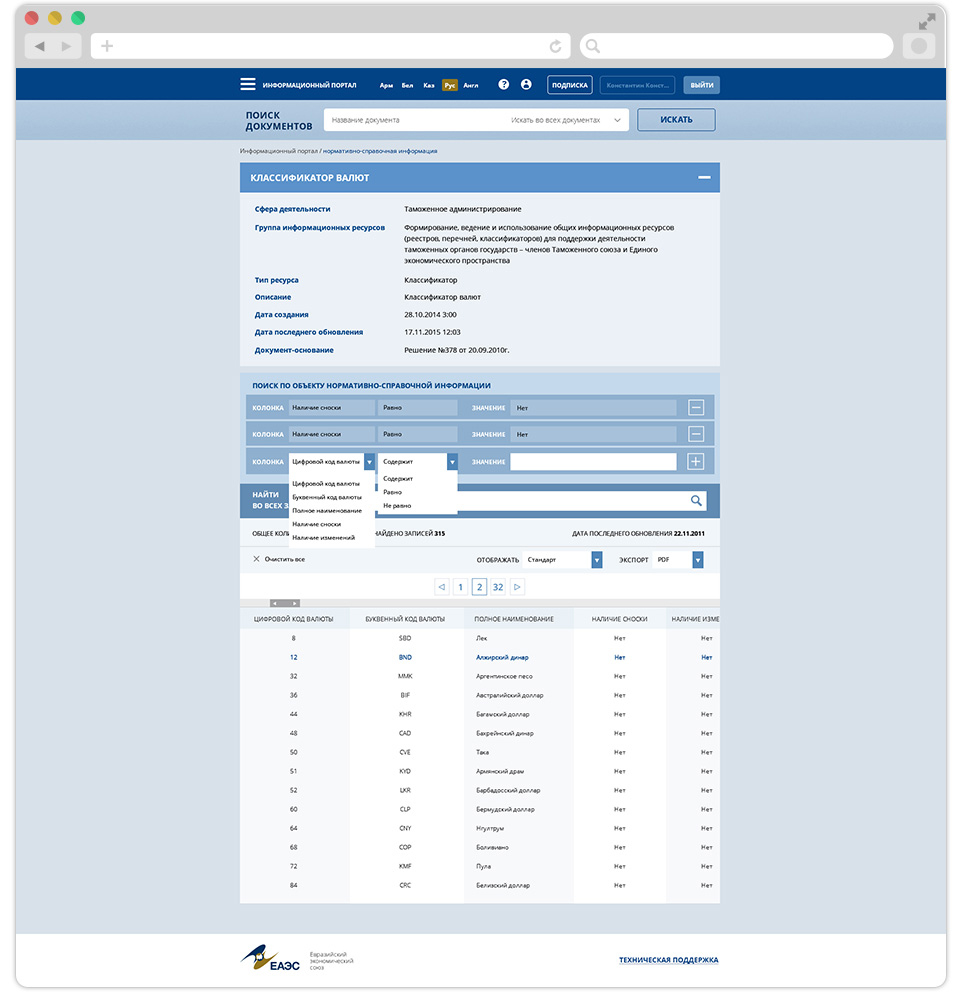Open the Алжирский динар row link

(x=502, y=657)
